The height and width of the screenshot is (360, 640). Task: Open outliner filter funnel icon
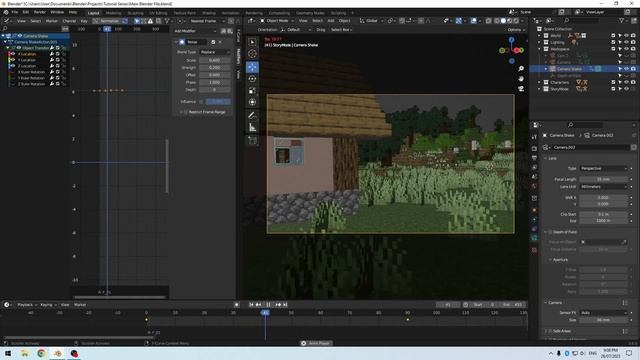(622, 20)
